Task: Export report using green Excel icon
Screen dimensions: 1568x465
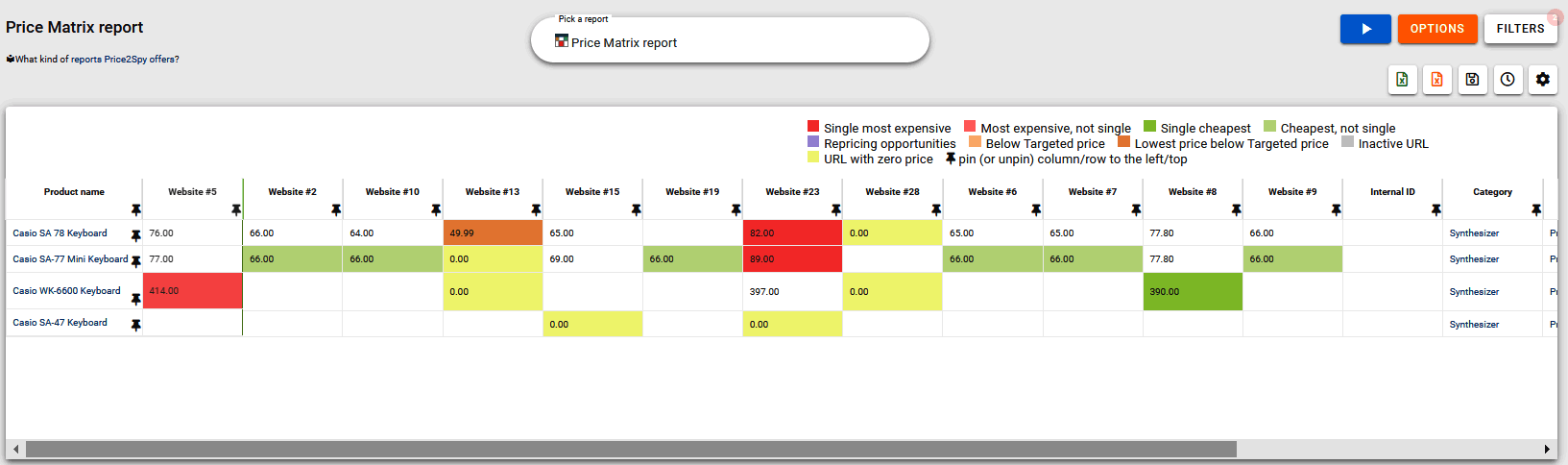Action: (x=1402, y=80)
